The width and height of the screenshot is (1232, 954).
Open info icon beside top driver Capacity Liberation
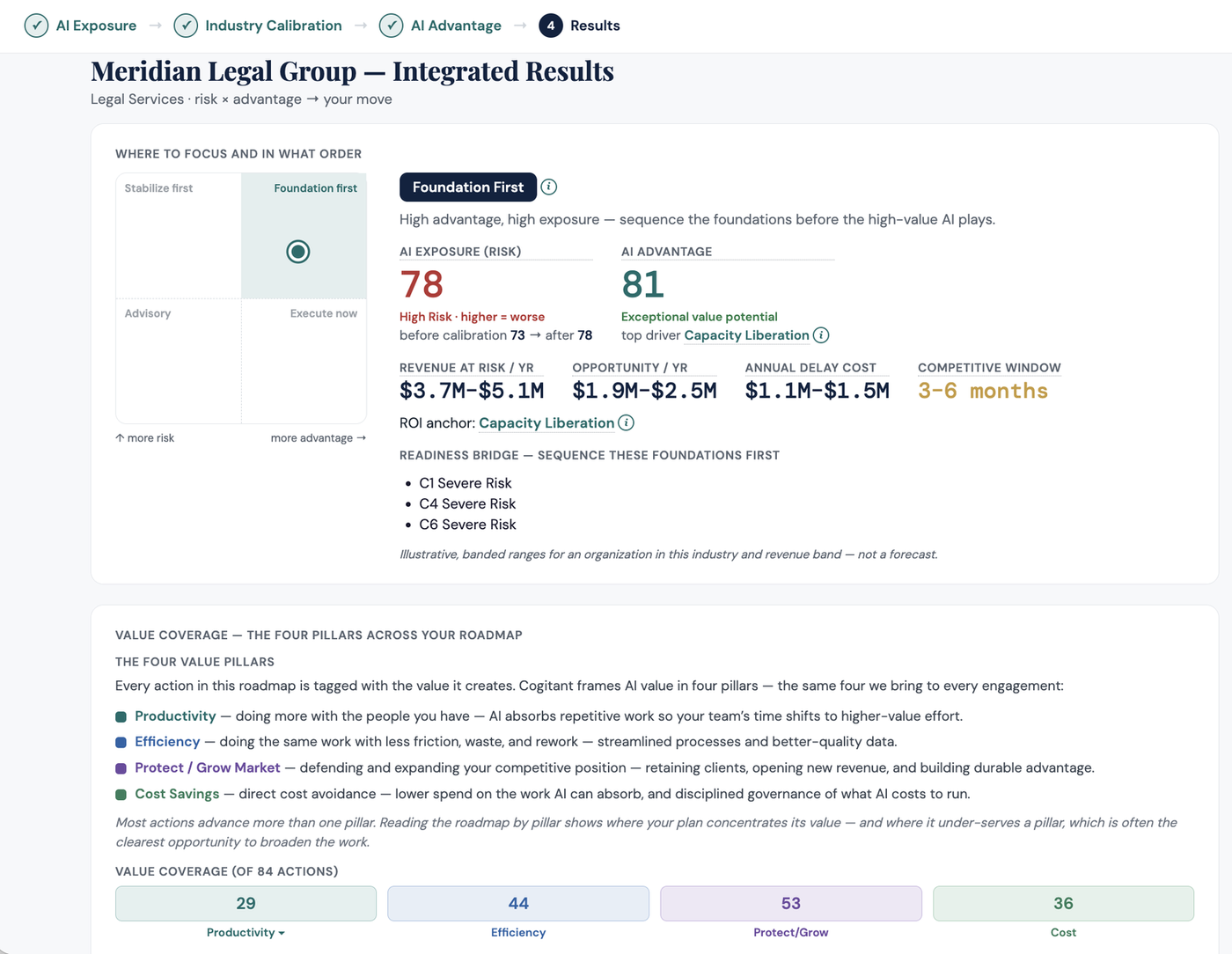pyautogui.click(x=821, y=335)
